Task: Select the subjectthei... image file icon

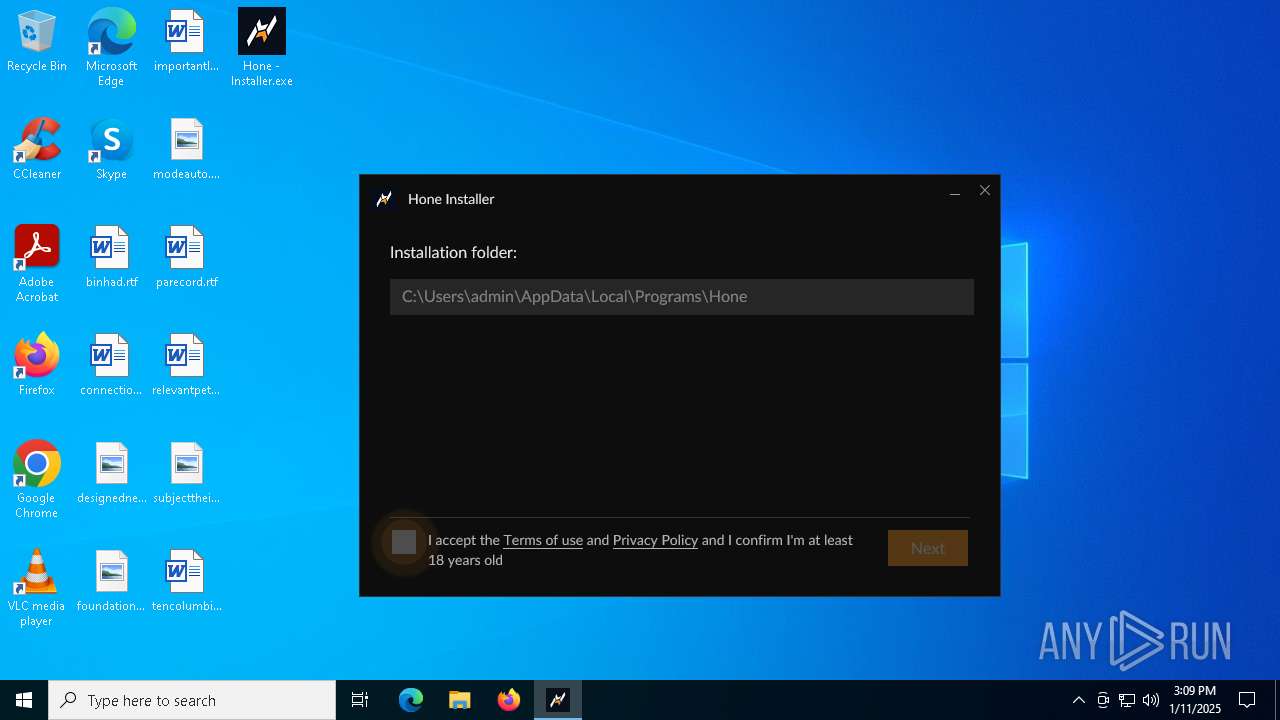Action: coord(186,474)
